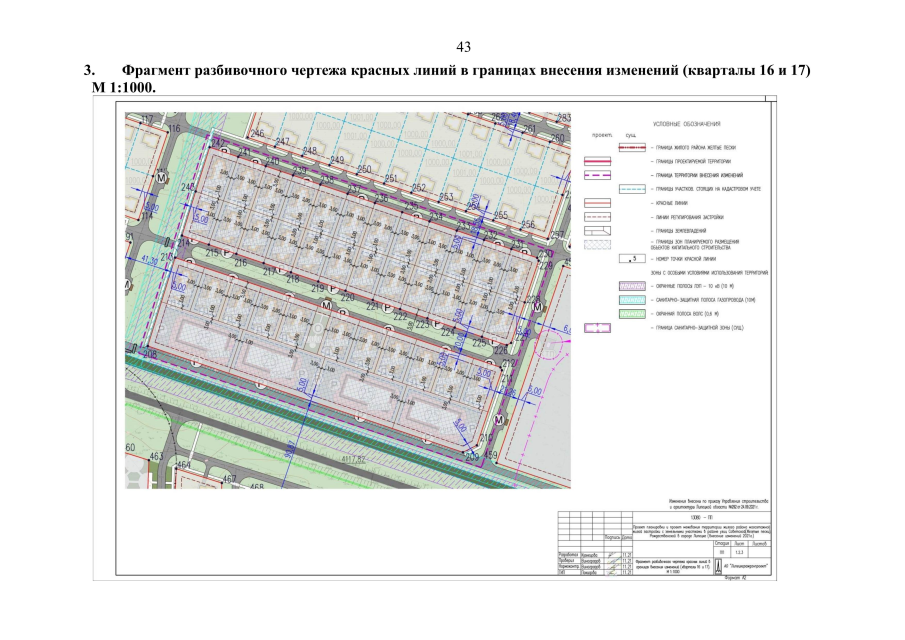
Task: Click map point number 467
Action: [x=229, y=479]
